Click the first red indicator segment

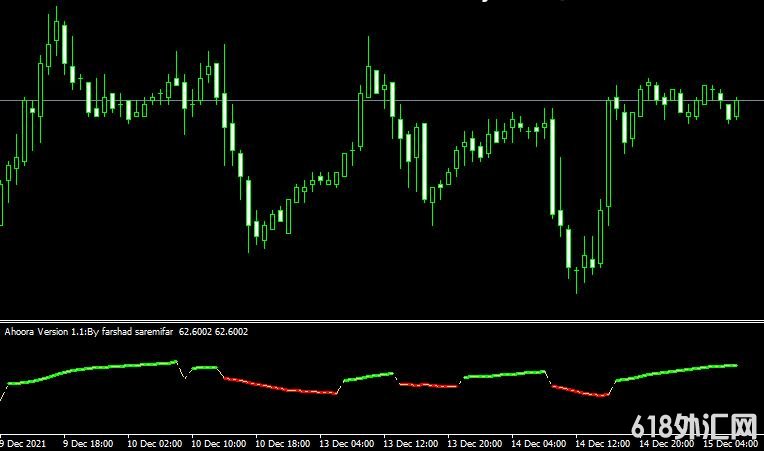[x=280, y=388]
